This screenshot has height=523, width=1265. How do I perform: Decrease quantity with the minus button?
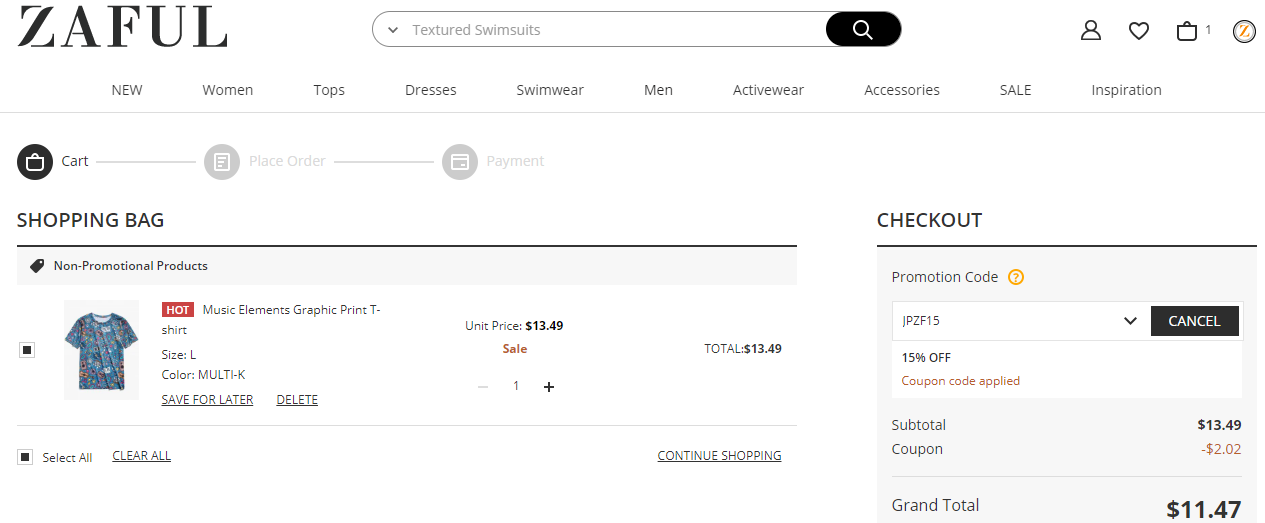pyautogui.click(x=483, y=387)
